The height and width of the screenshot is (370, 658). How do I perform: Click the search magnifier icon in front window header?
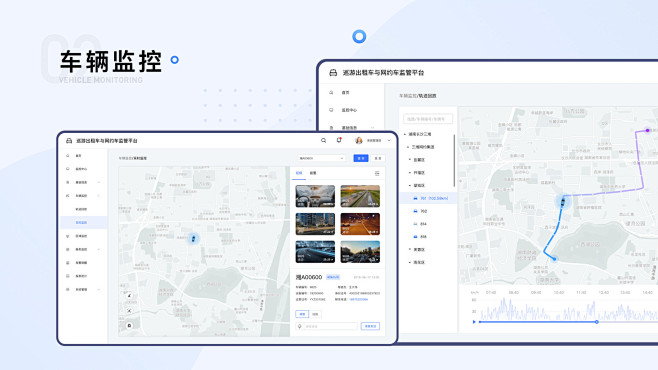[323, 141]
